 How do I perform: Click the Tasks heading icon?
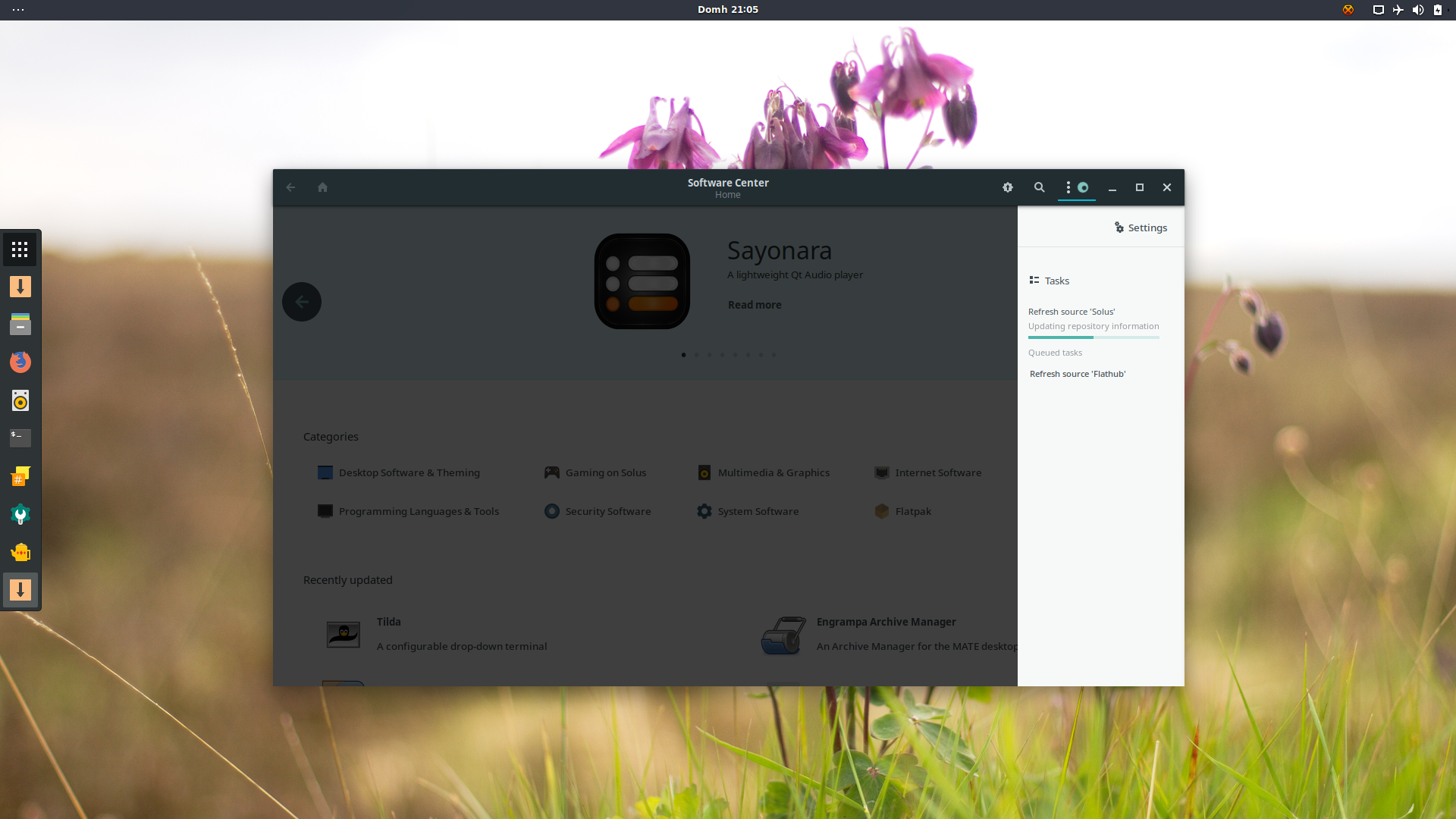(1034, 281)
